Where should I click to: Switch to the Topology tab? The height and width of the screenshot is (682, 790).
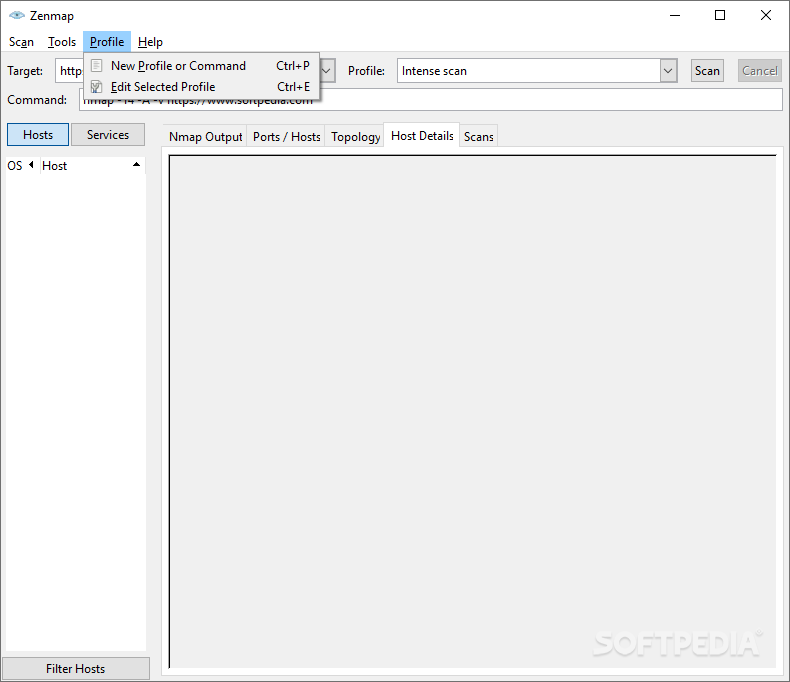(x=355, y=137)
